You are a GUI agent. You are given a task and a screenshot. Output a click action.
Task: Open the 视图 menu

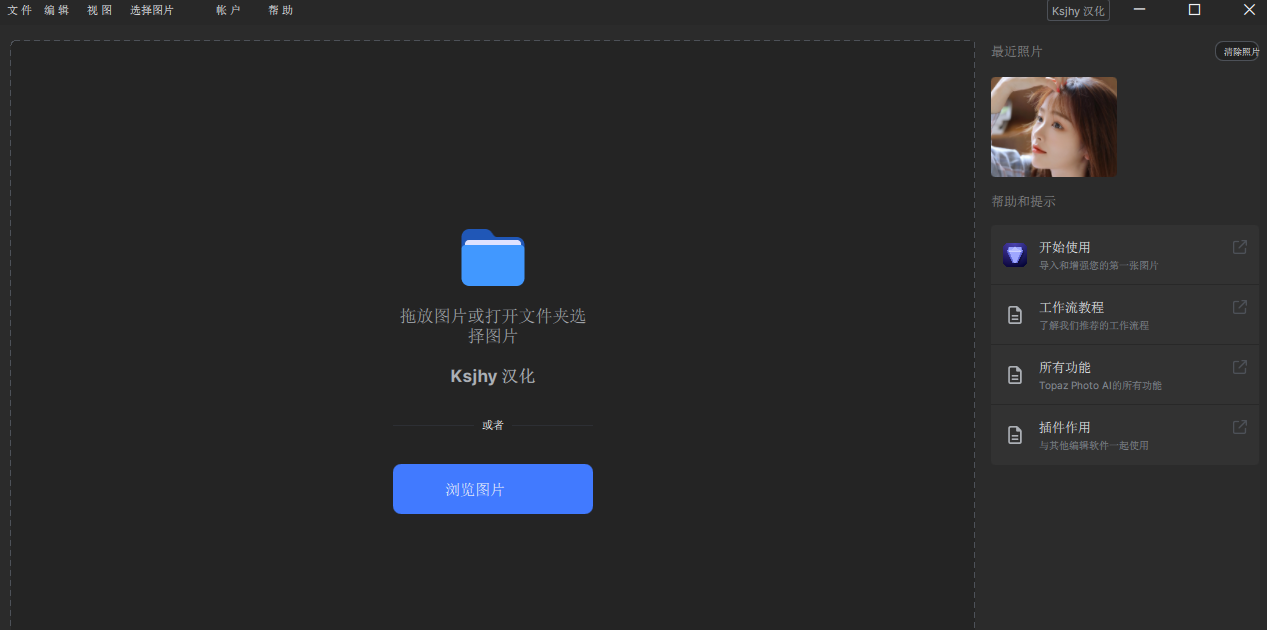99,10
